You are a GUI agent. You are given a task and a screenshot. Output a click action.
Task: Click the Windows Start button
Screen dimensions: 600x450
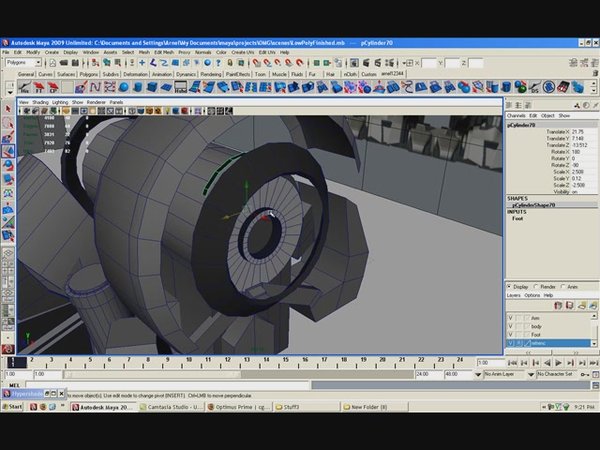coord(13,407)
